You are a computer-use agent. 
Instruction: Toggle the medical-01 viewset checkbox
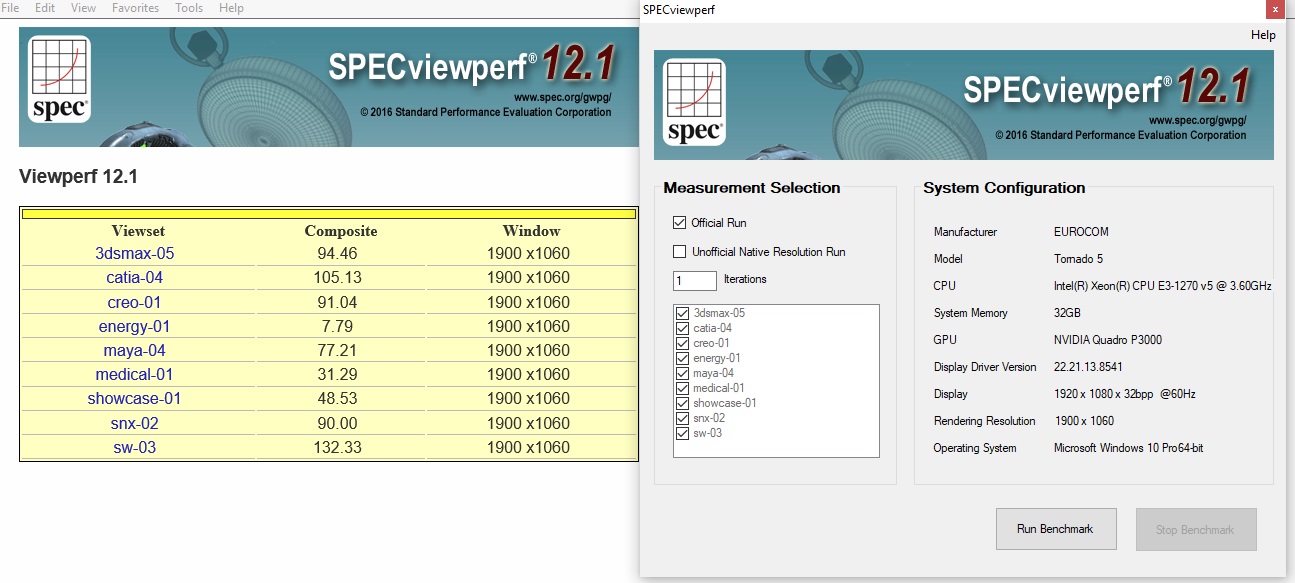[x=683, y=388]
